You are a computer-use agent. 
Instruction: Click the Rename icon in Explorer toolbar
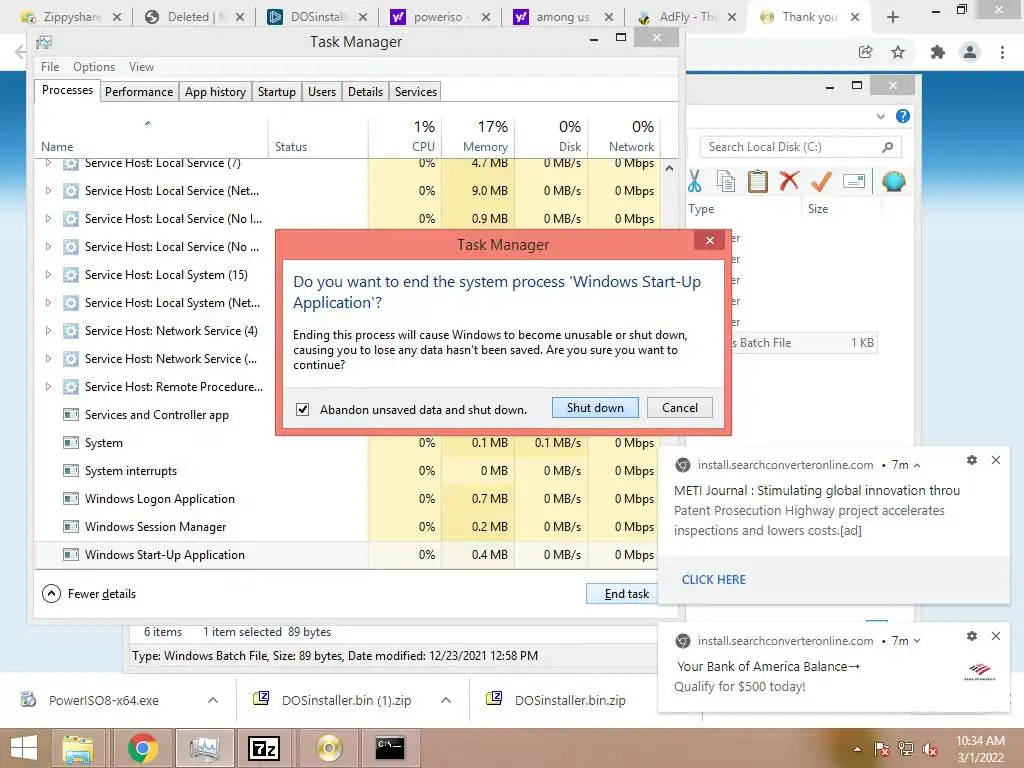point(854,181)
